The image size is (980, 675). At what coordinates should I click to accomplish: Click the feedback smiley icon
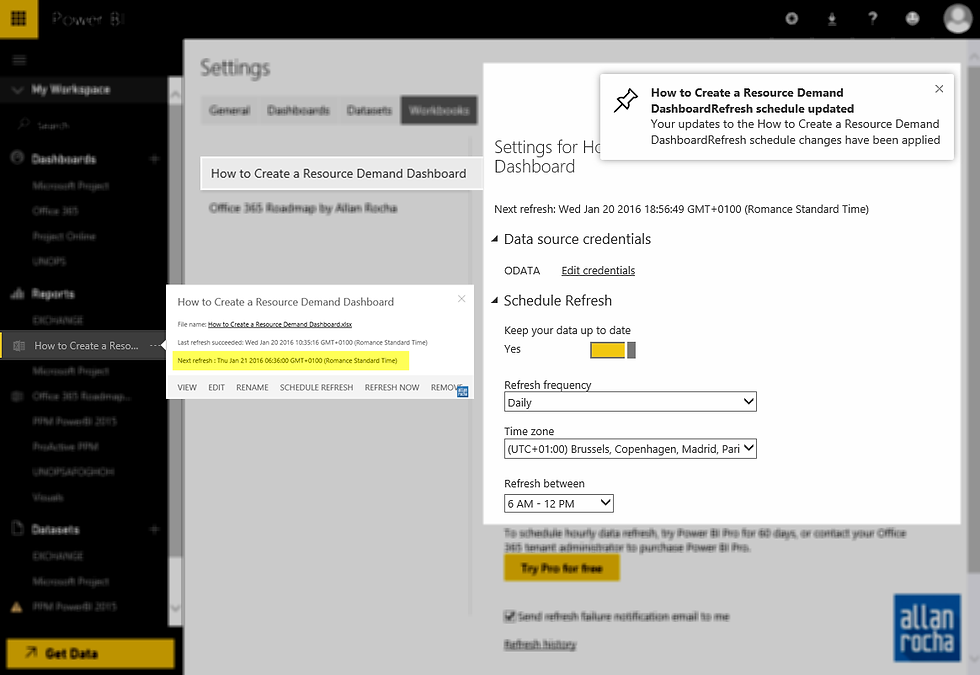[x=912, y=19]
